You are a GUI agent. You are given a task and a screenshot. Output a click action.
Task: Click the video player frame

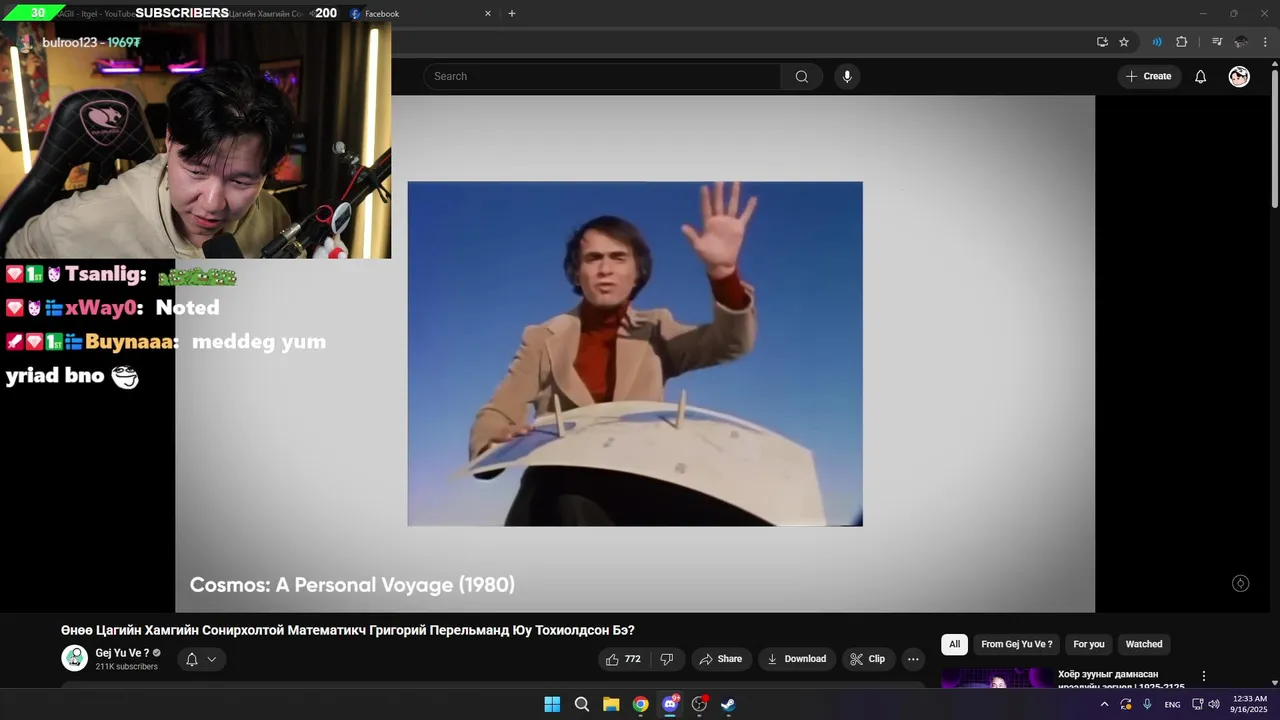click(635, 354)
